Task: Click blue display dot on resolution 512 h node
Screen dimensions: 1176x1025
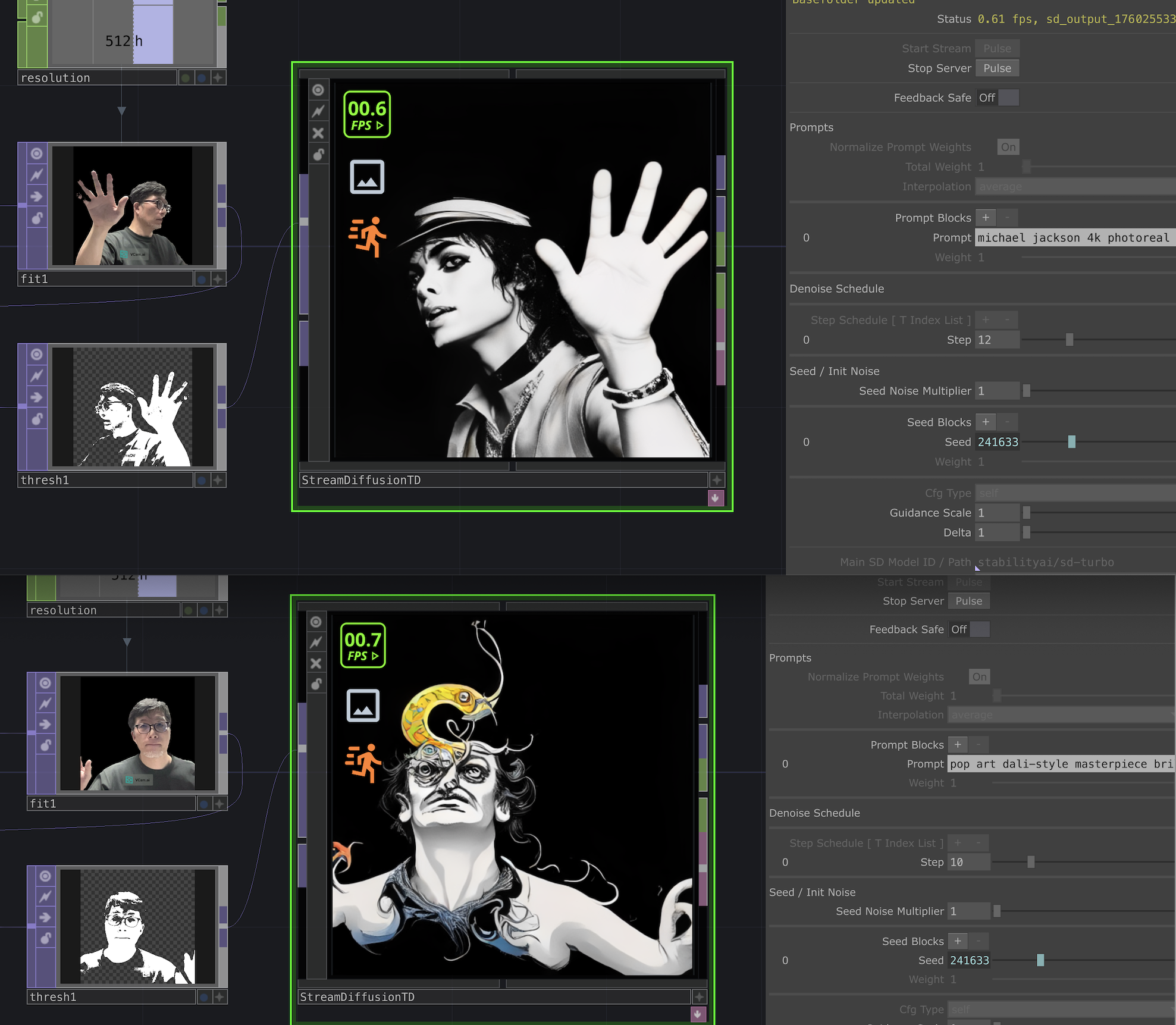Action: point(202,78)
